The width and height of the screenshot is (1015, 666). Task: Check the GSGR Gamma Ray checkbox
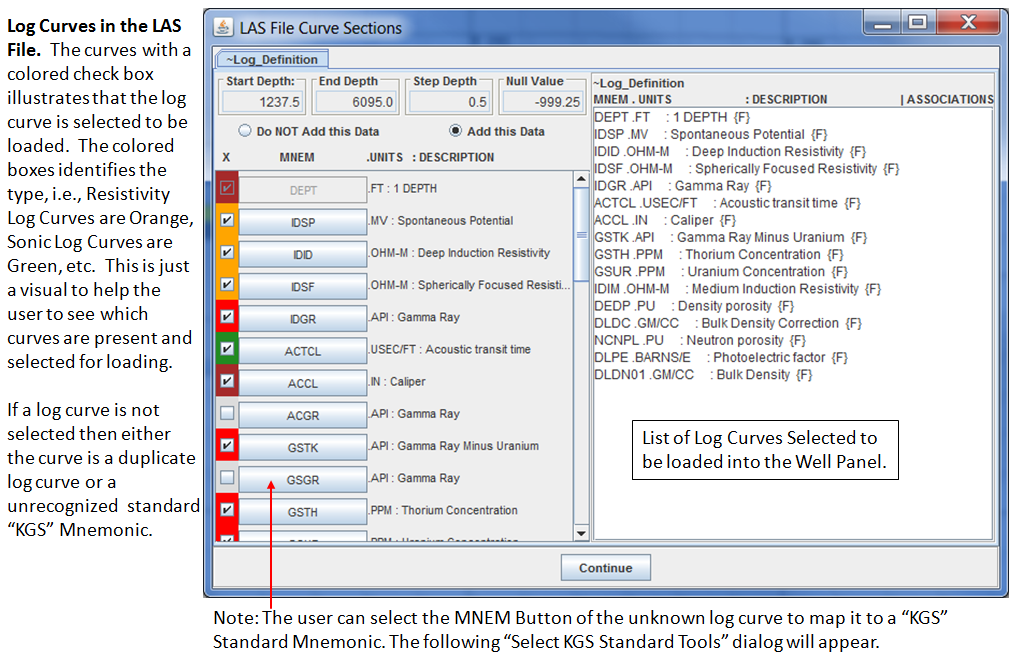click(x=227, y=478)
